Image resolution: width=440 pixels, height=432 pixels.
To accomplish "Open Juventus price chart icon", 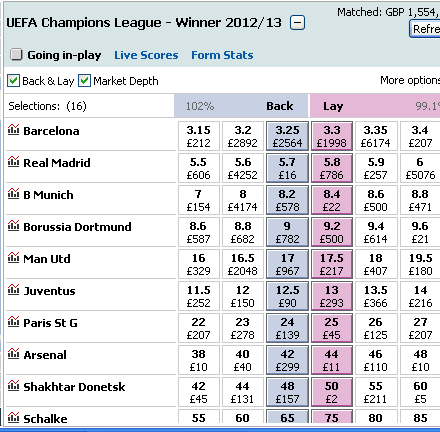I will 13,289.
